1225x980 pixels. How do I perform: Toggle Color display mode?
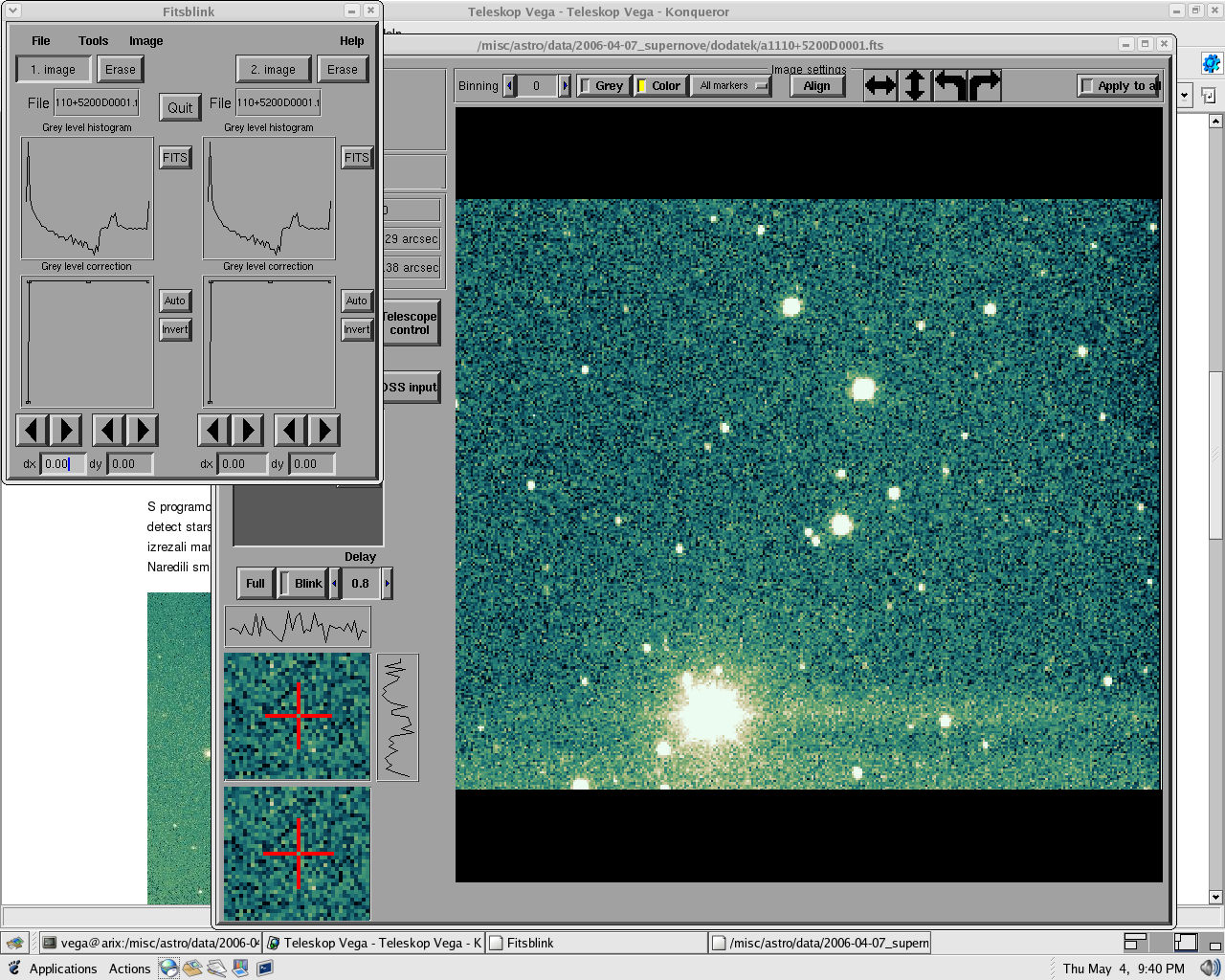[x=659, y=85]
